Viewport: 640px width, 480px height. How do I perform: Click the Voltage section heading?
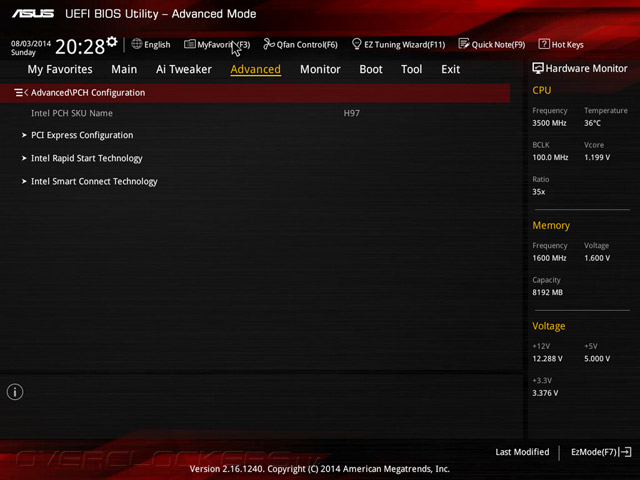click(x=549, y=326)
